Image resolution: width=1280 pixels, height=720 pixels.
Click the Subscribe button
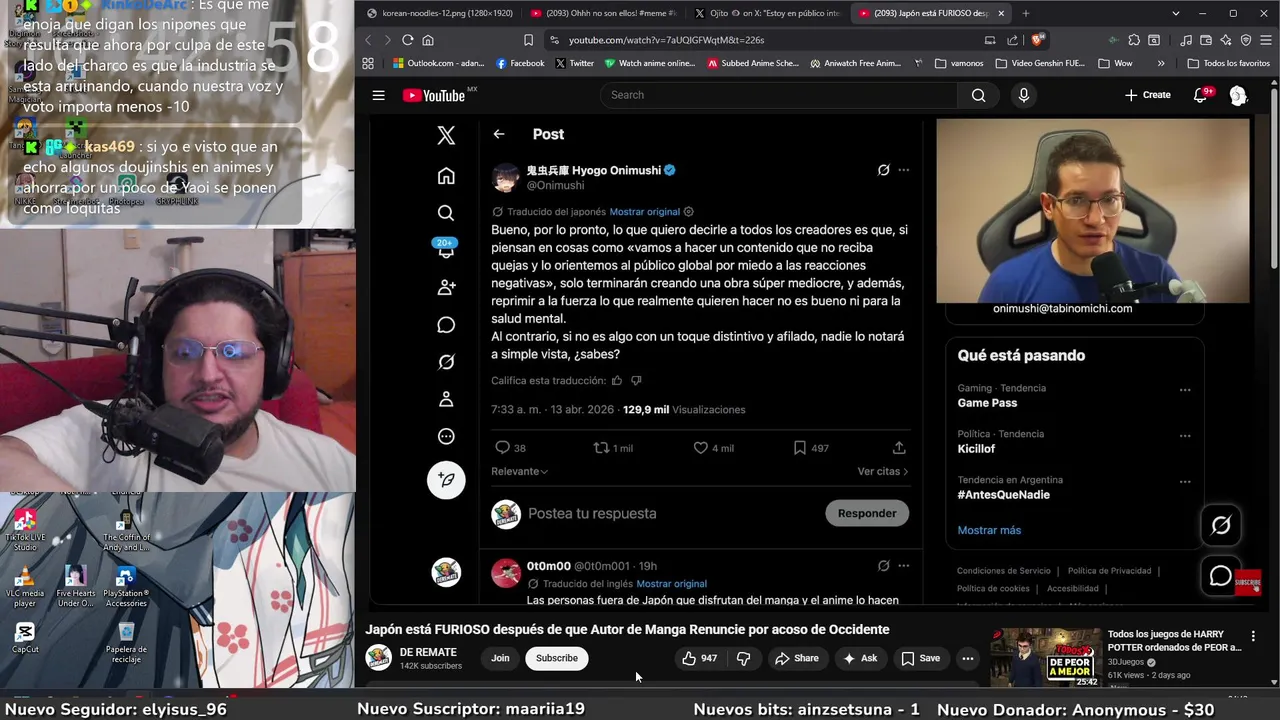click(557, 658)
